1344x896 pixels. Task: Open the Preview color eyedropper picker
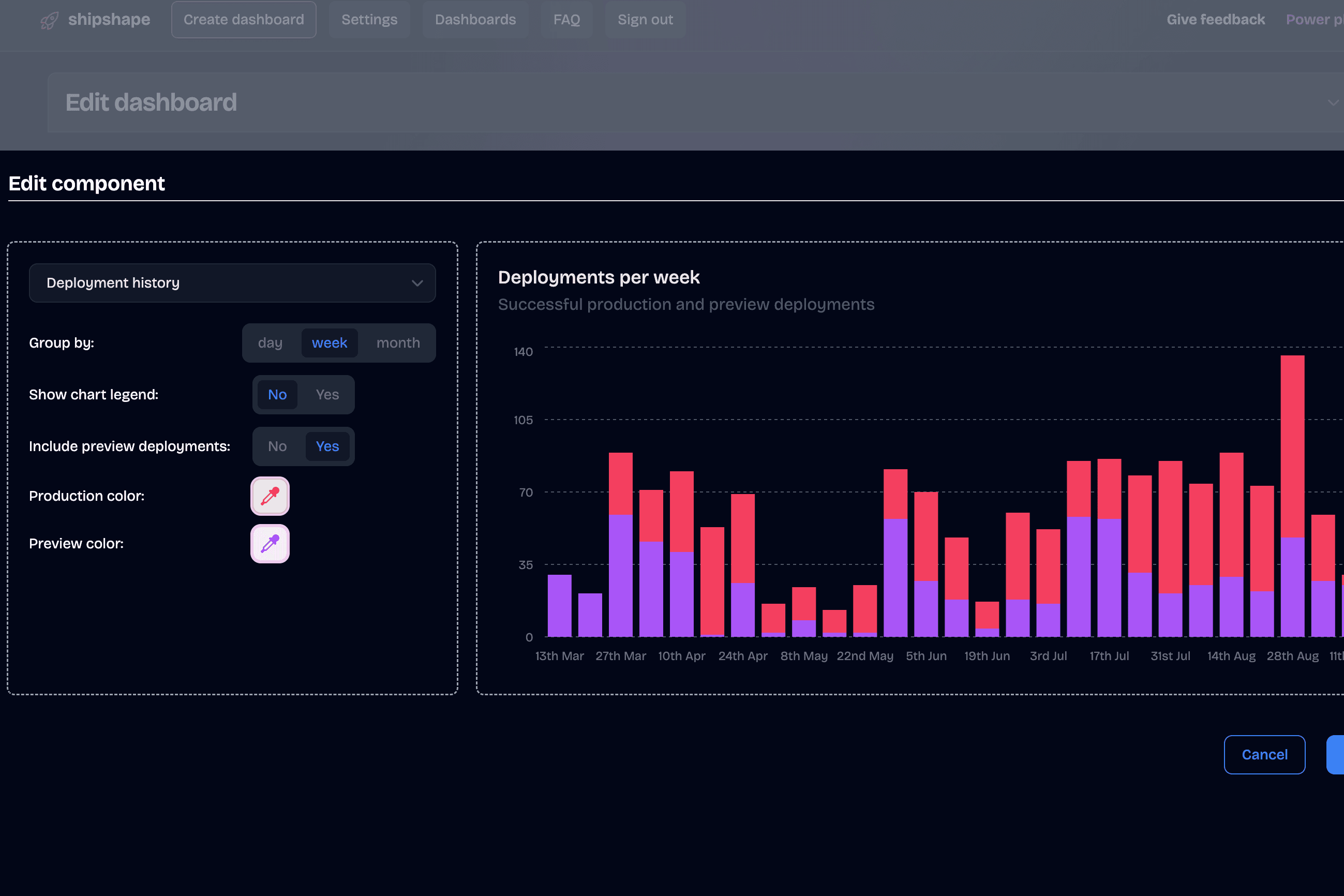(x=270, y=543)
